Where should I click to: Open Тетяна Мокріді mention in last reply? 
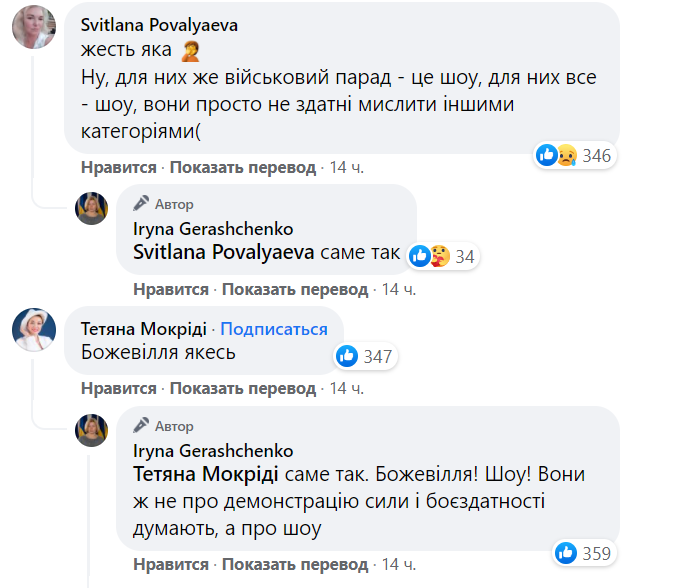pos(206,472)
